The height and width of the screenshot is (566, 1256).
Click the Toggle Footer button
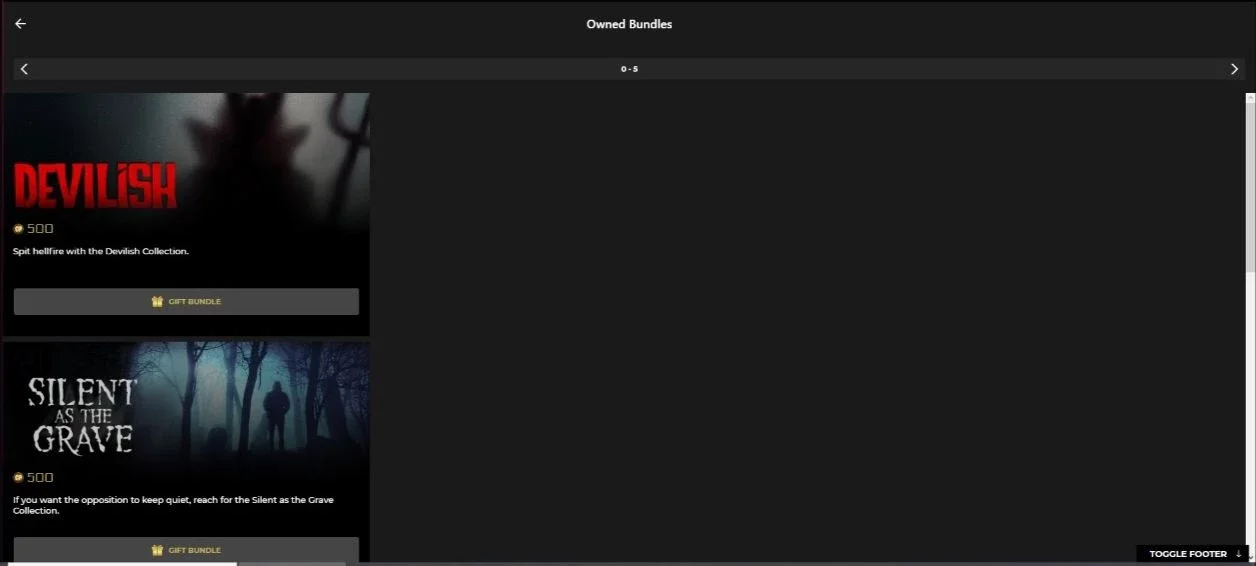point(1193,554)
